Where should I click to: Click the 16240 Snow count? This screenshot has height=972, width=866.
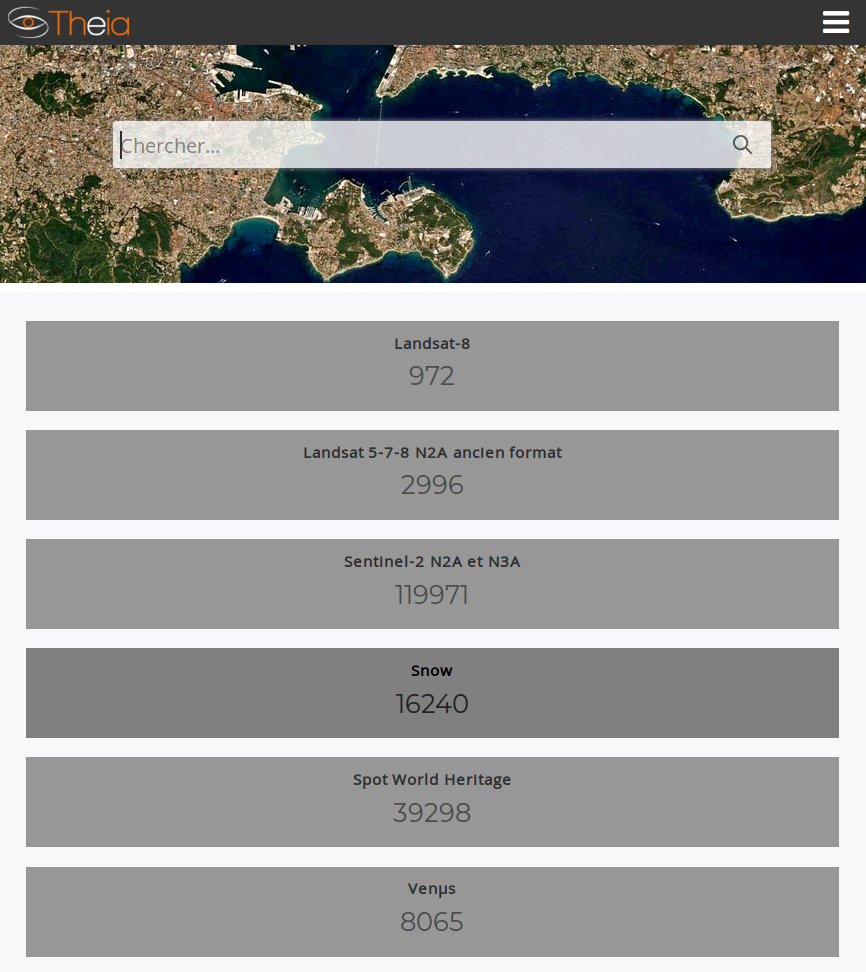coord(432,704)
